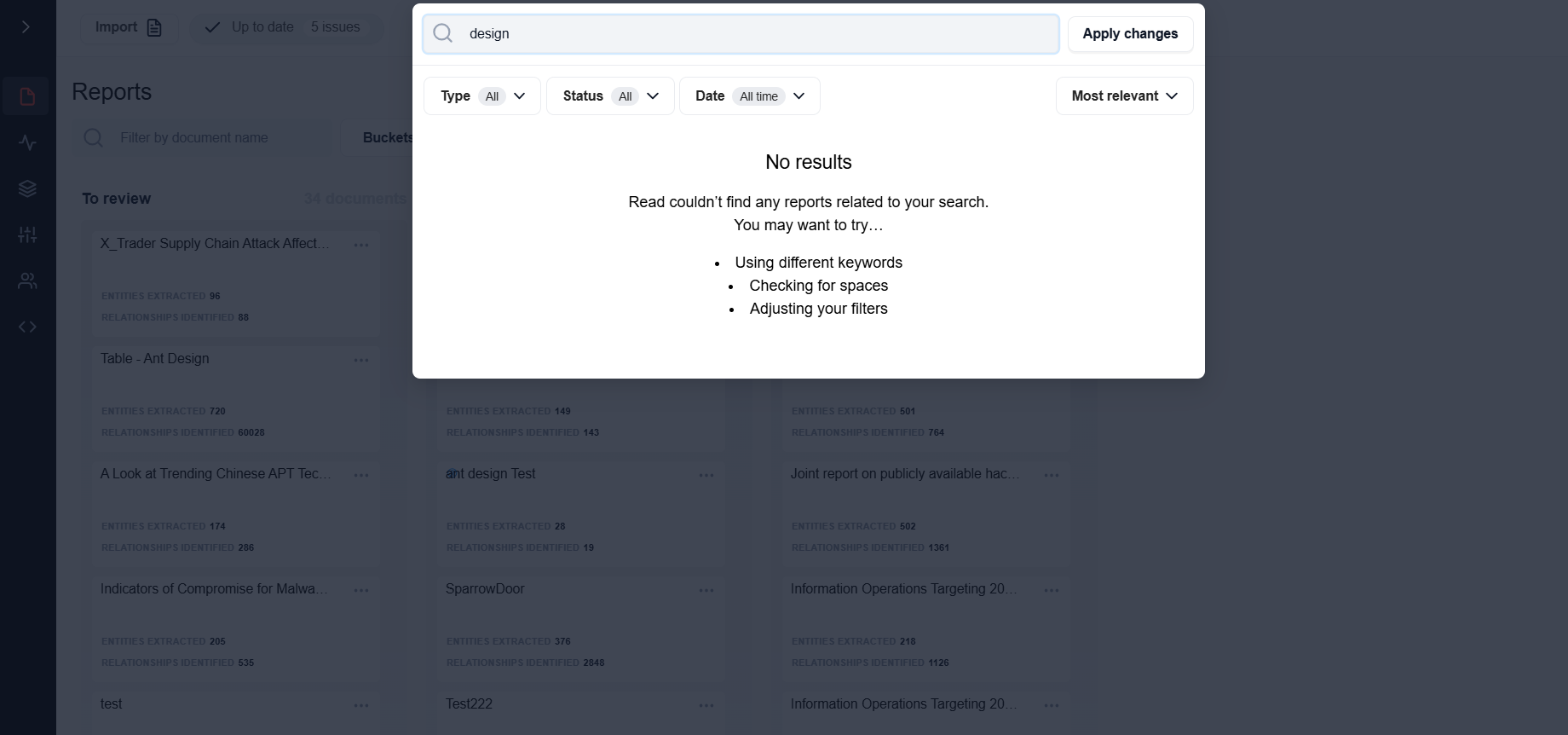Open menu for SparrowDoor card
The height and width of the screenshot is (735, 1568).
706,590
